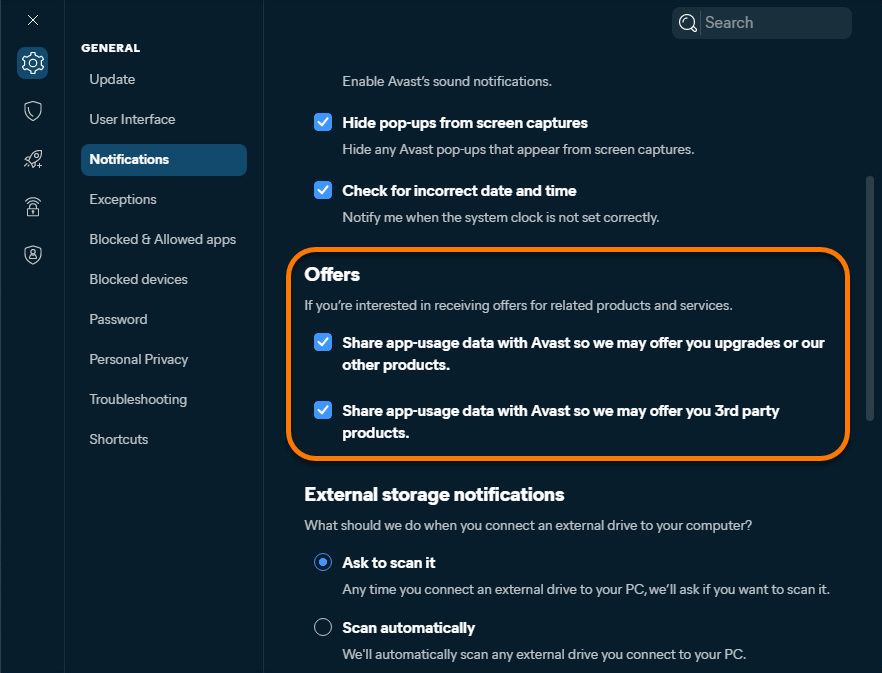Click 'Hide any Avast pop-ups' description text

pos(518,150)
